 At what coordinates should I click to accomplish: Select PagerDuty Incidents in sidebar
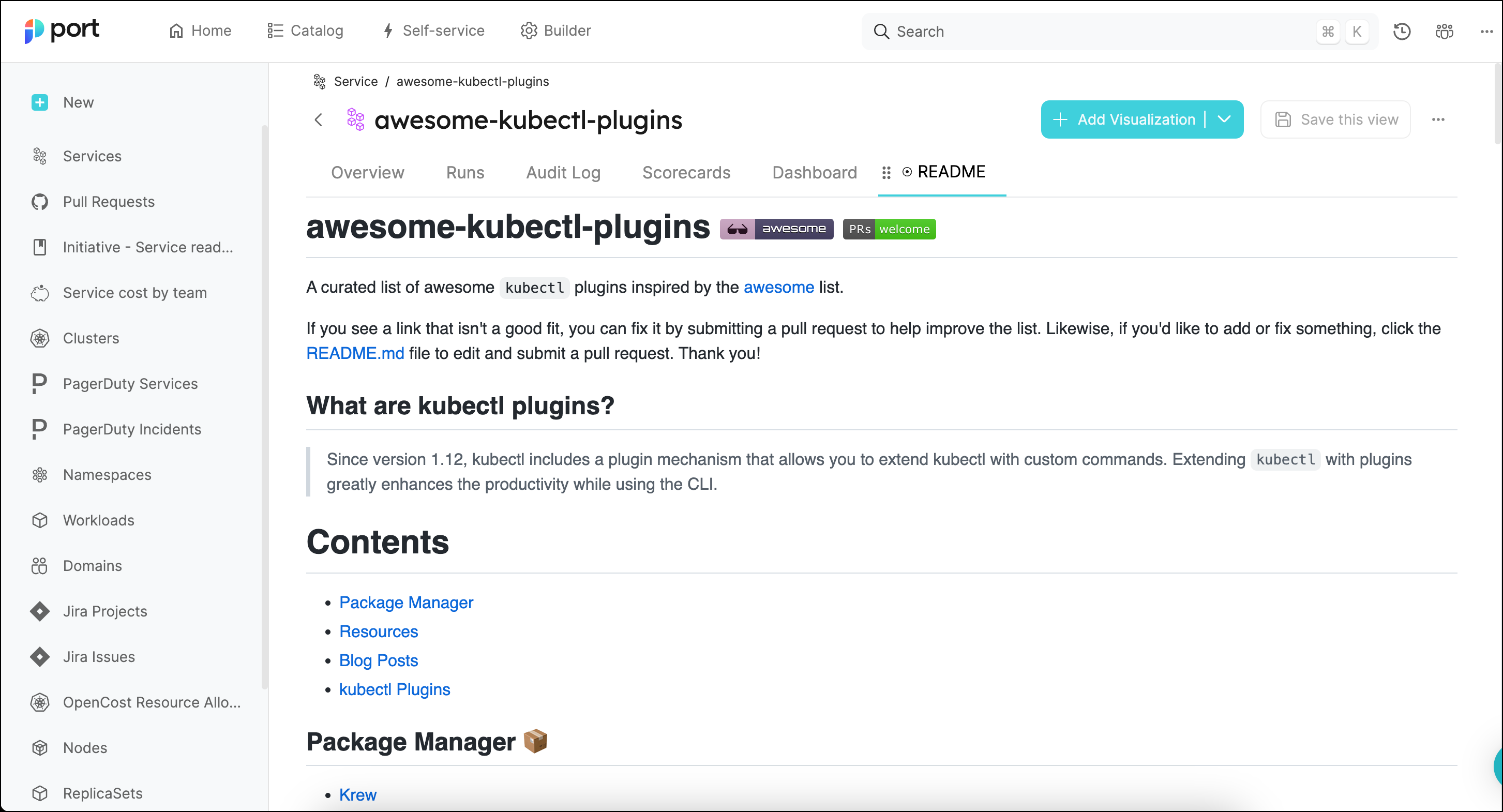click(132, 429)
